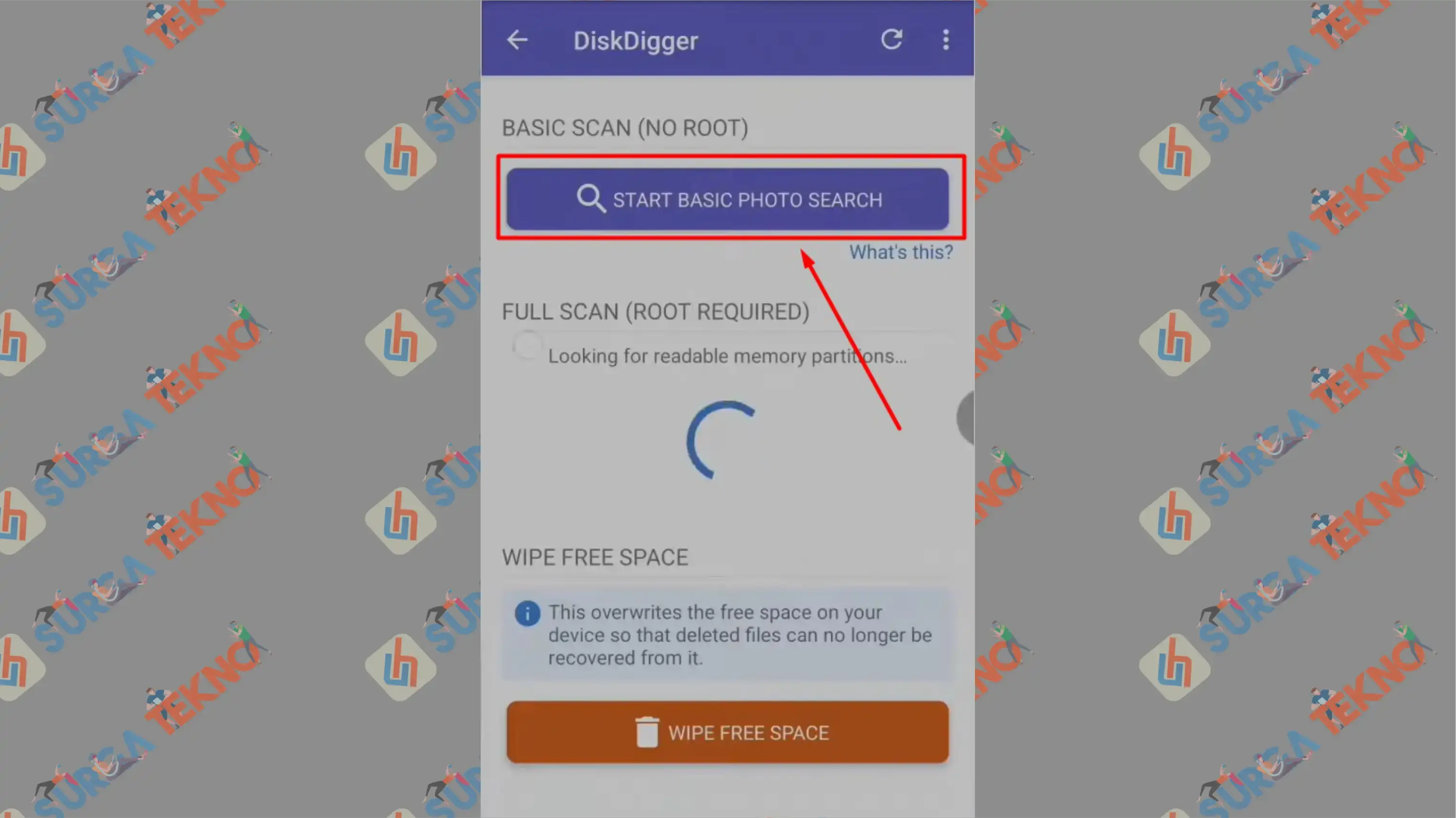The image size is (1456, 818).
Task: Open the three-dot menu icon
Action: point(946,40)
